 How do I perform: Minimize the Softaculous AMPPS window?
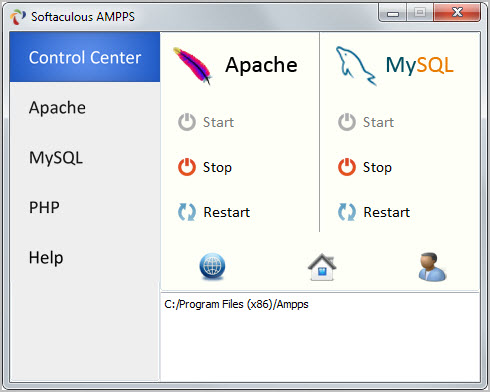point(393,13)
